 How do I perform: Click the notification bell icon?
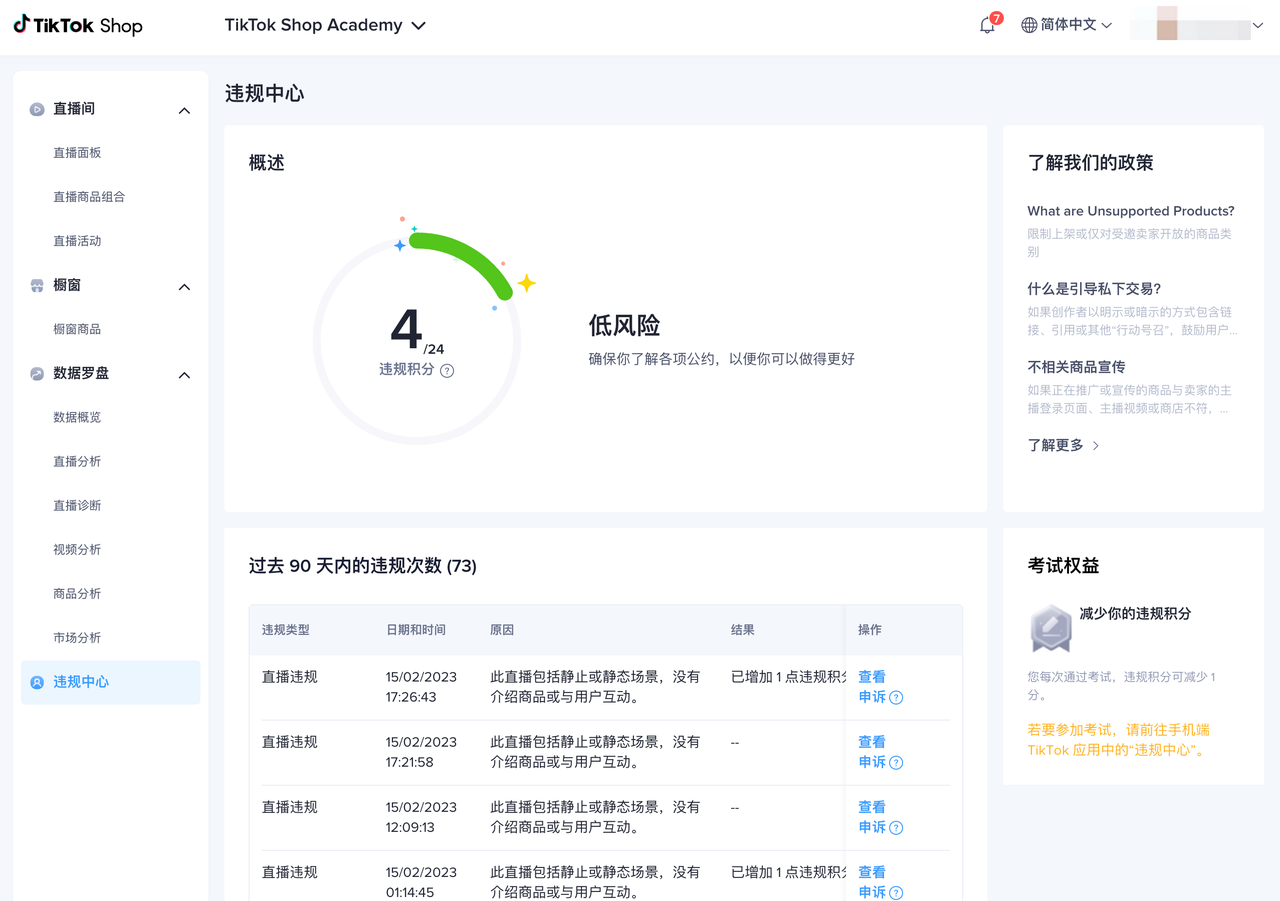click(987, 26)
